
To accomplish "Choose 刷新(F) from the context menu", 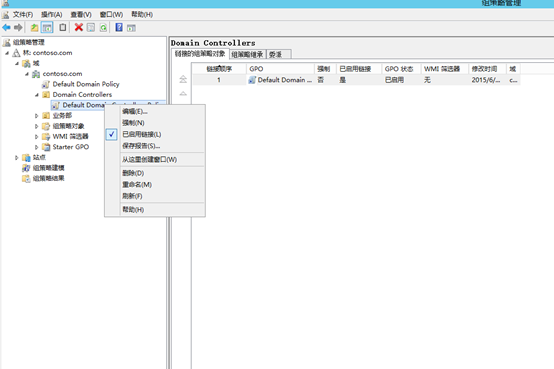I will (x=155, y=196).
